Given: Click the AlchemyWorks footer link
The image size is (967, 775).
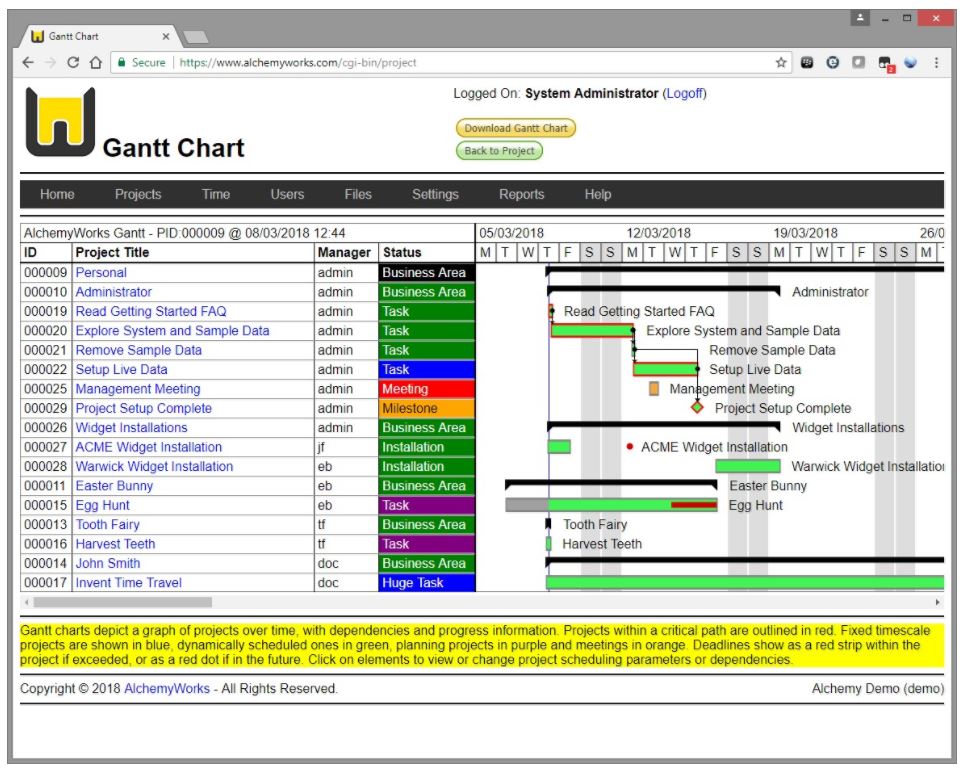Looking at the screenshot, I should pyautogui.click(x=167, y=689).
